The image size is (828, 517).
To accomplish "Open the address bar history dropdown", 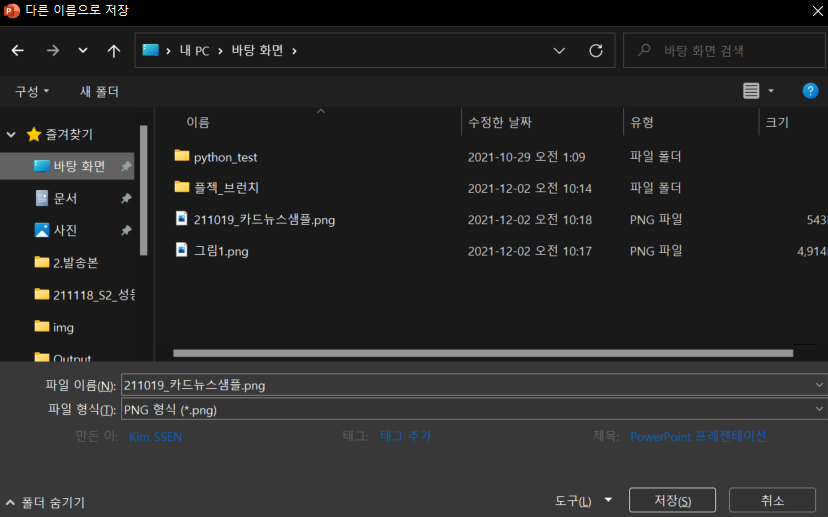I will point(559,51).
